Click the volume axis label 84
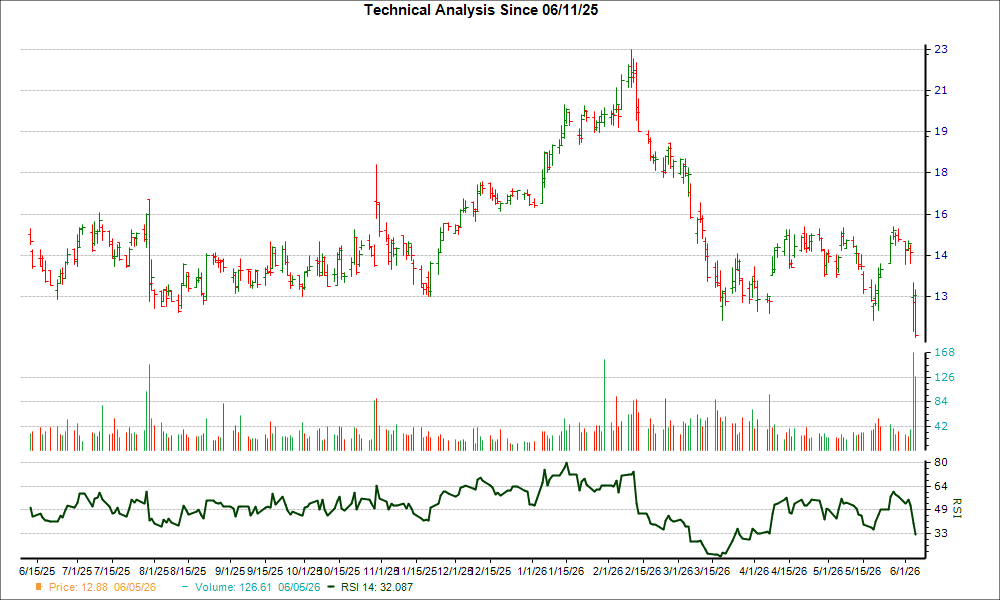The width and height of the screenshot is (1000, 600). click(941, 402)
